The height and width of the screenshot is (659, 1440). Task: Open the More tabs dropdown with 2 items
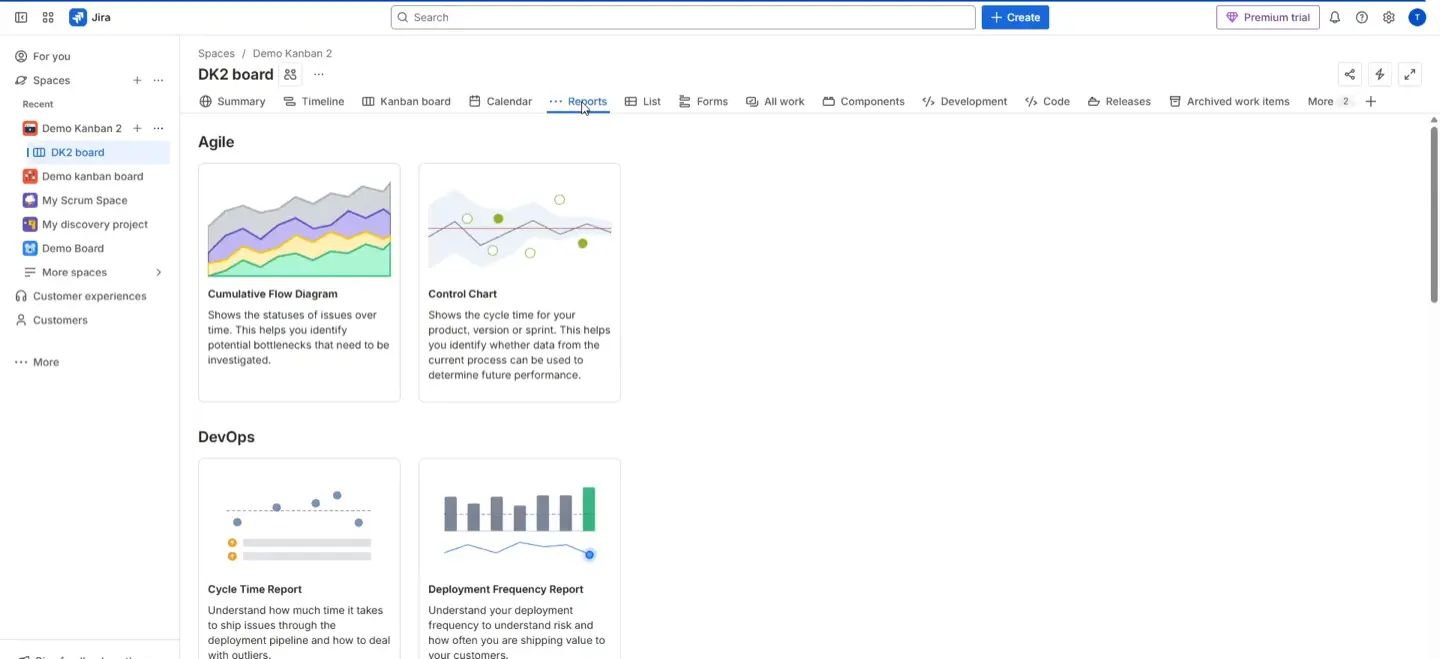1331,101
